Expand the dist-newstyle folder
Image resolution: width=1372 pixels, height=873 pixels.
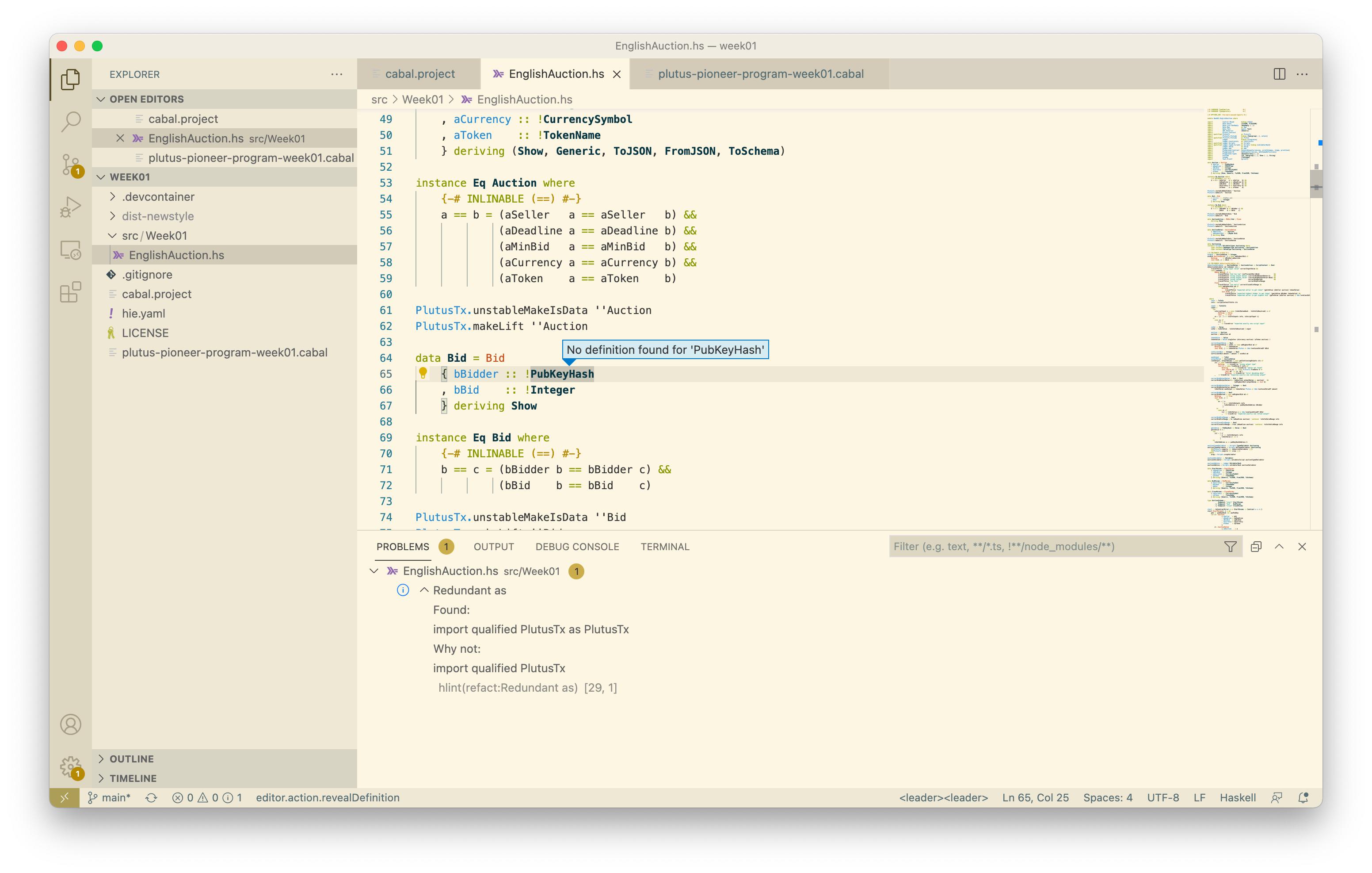[112, 216]
